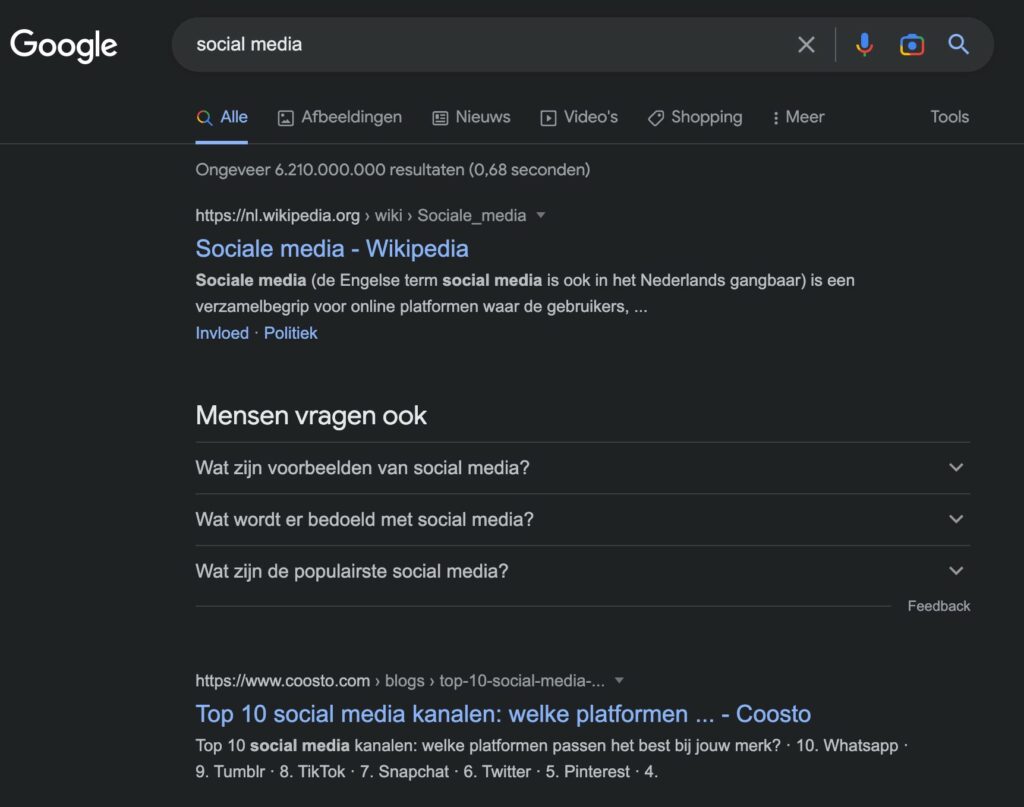
Task: Focus the search input with 'social media'
Action: [x=483, y=44]
